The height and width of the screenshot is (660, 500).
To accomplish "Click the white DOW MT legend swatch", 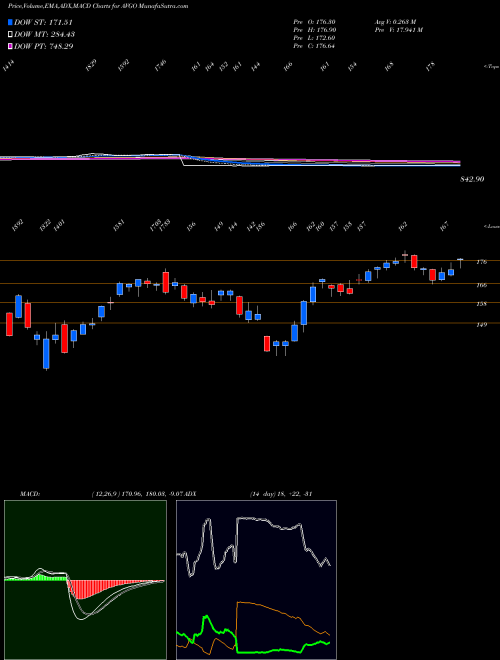I will 10,35.
